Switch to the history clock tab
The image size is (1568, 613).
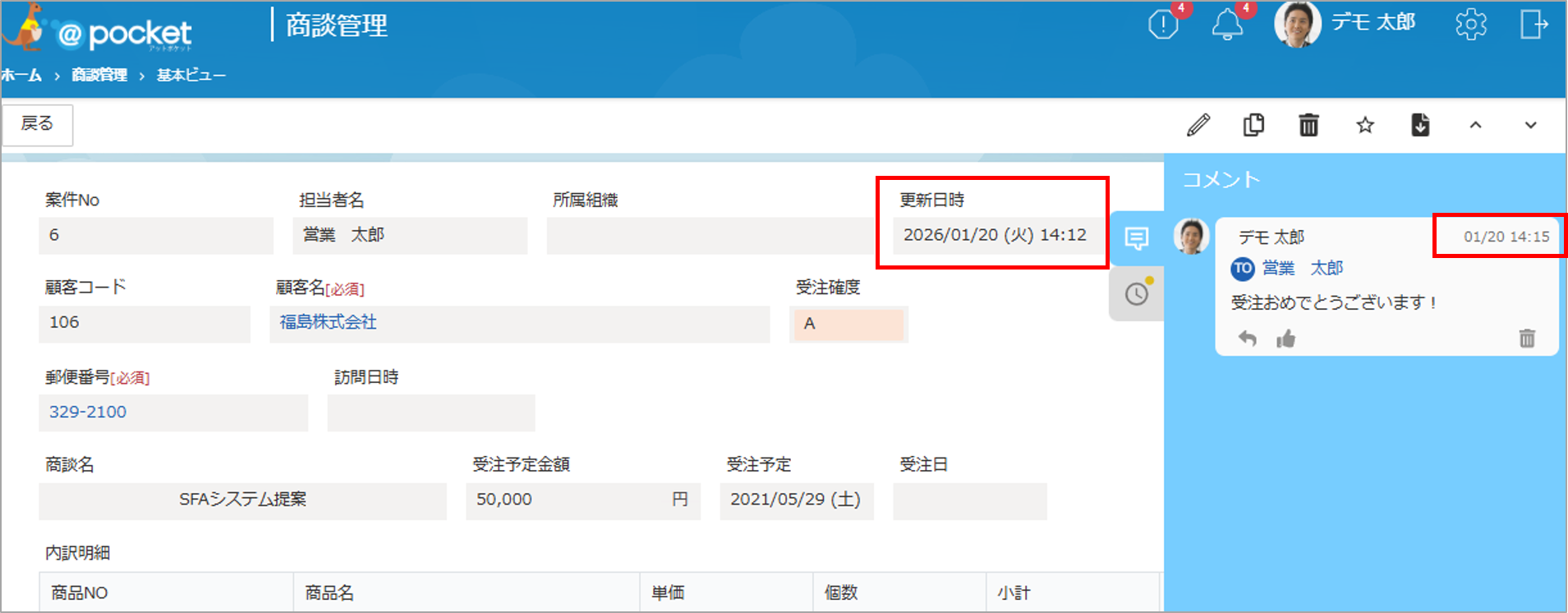click(x=1137, y=293)
